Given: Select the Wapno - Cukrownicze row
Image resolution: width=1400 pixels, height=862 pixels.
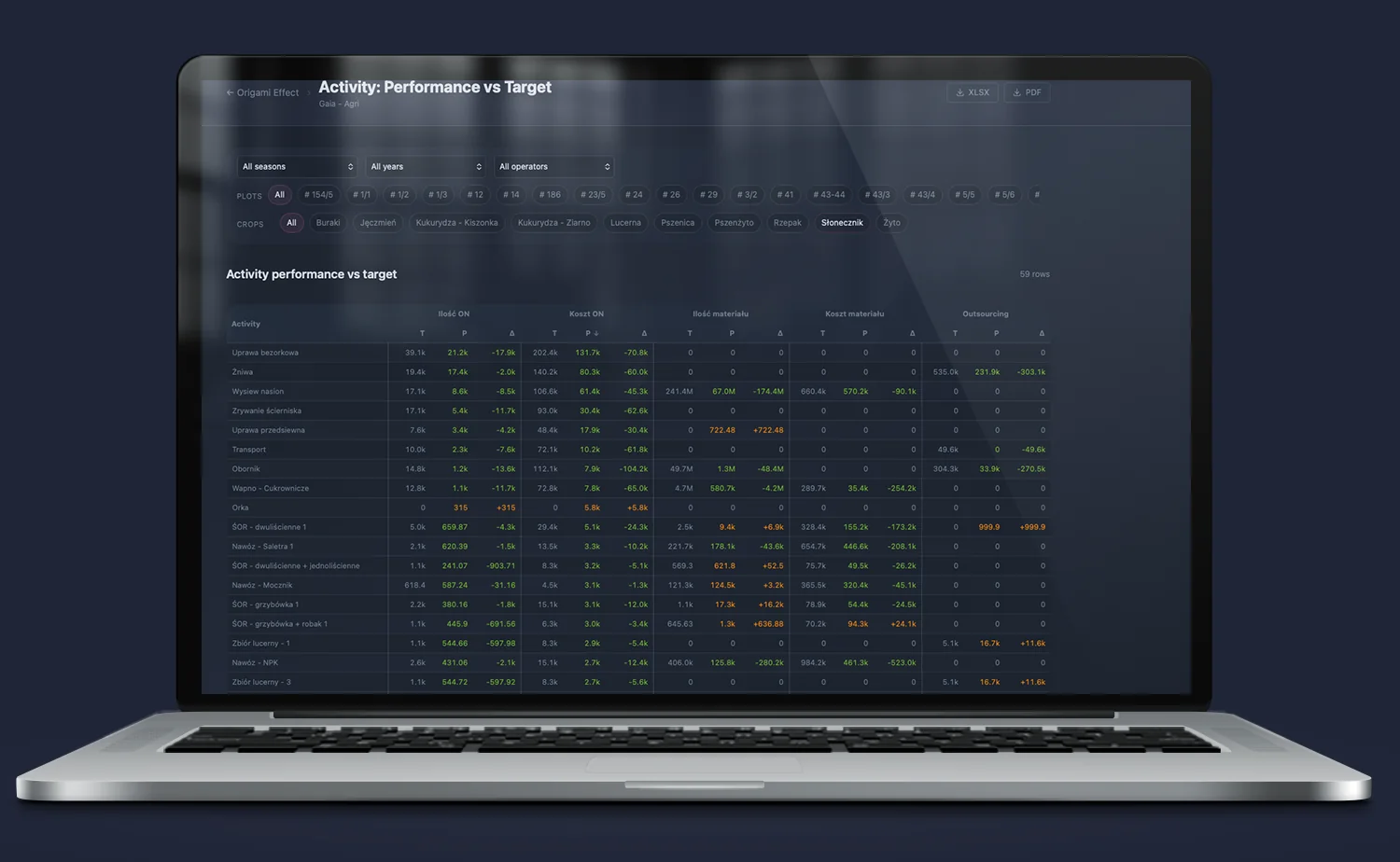Looking at the screenshot, I should tap(638, 488).
